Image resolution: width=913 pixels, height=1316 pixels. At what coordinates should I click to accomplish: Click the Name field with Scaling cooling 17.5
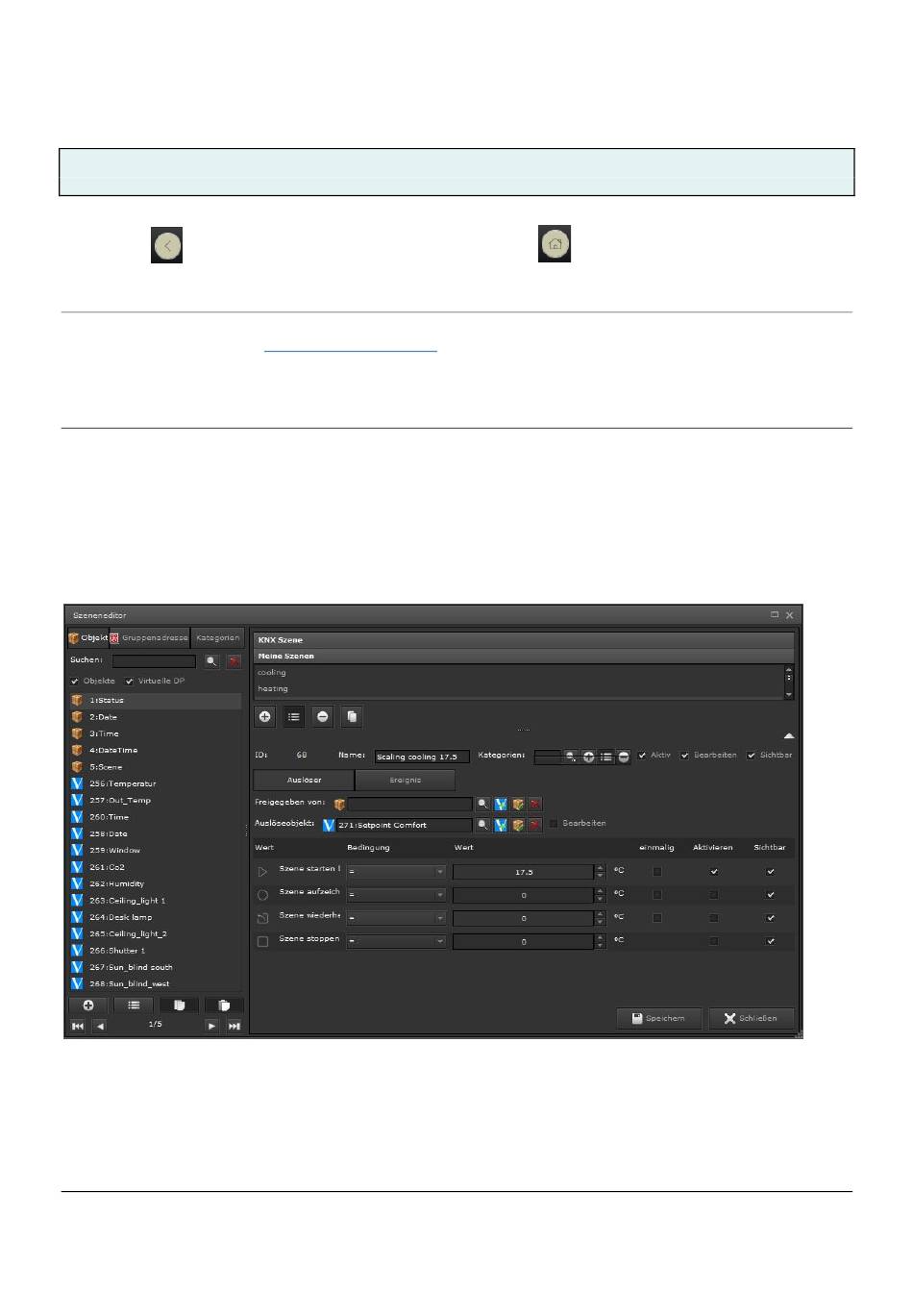421,757
